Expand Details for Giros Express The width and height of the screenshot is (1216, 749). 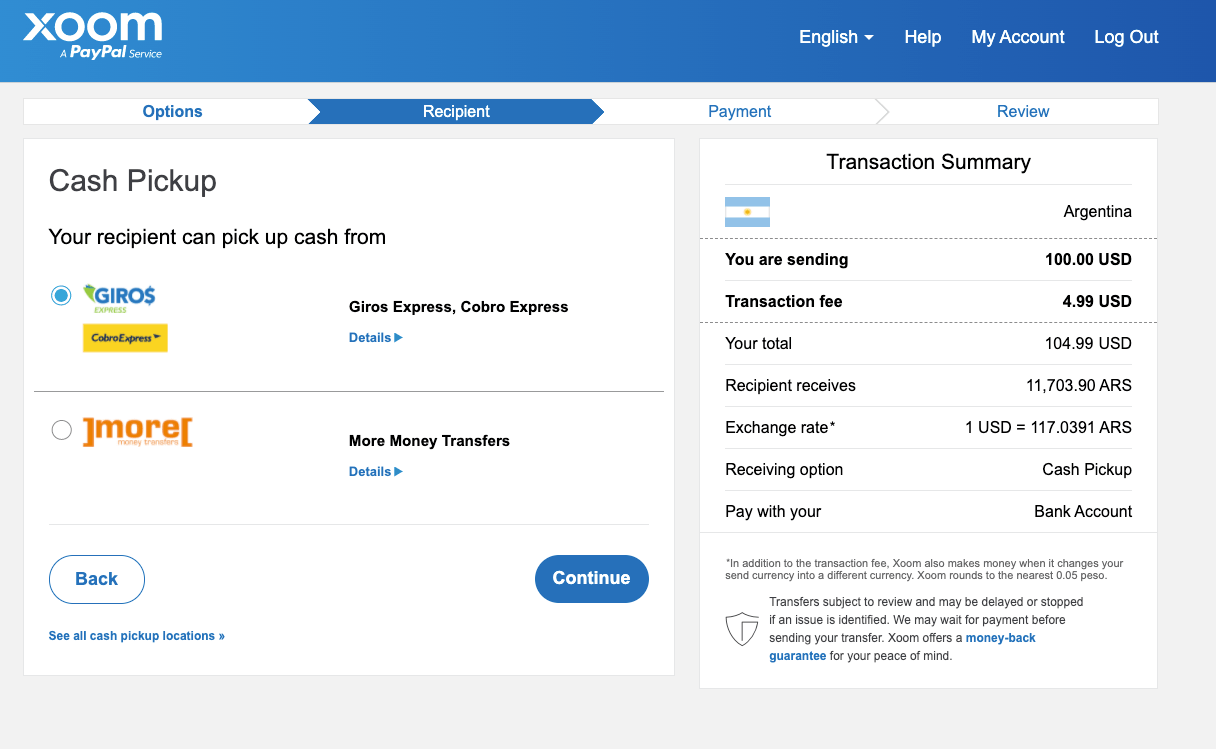(x=375, y=337)
